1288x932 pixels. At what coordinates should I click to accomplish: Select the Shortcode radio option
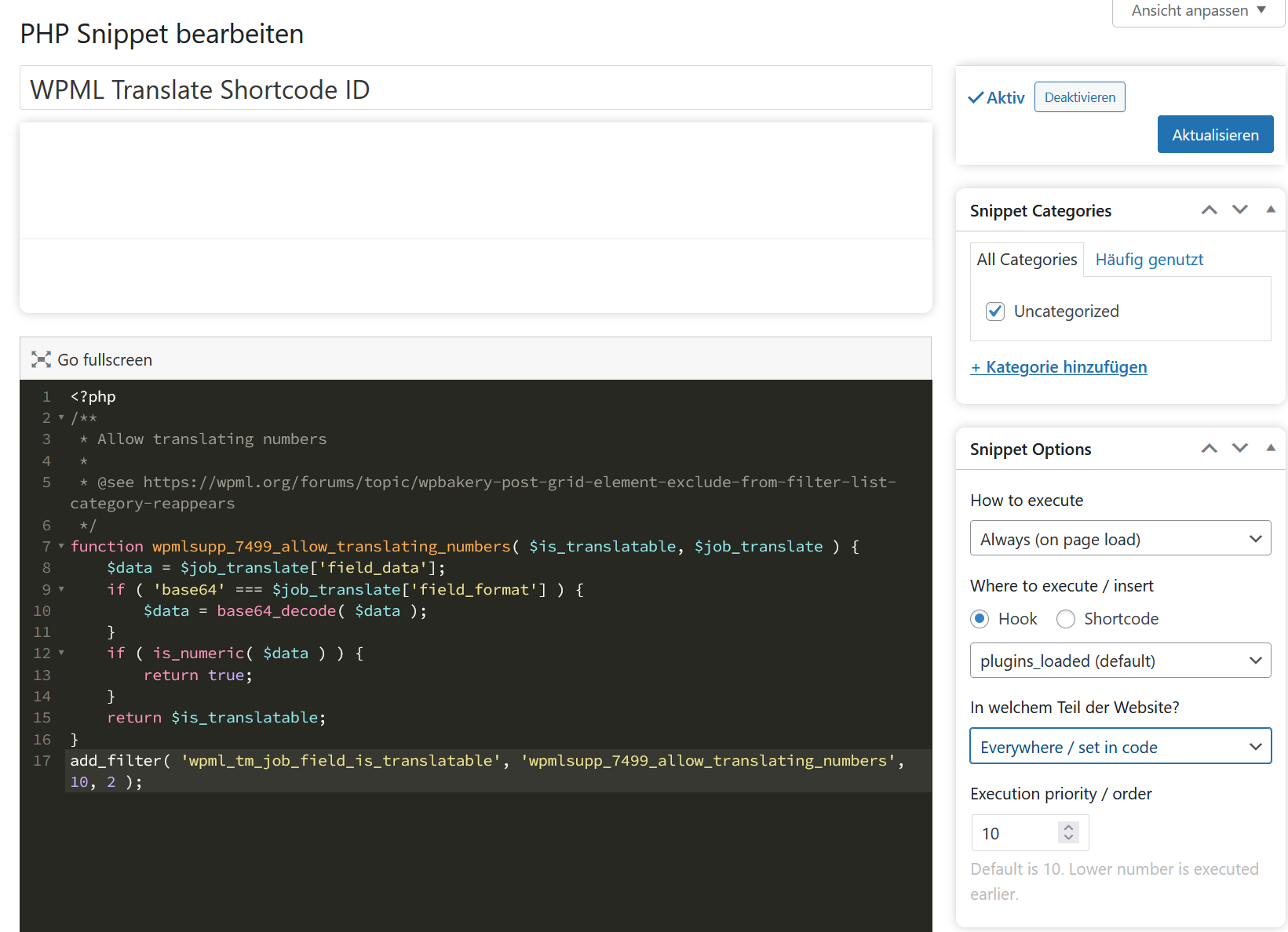(1065, 619)
